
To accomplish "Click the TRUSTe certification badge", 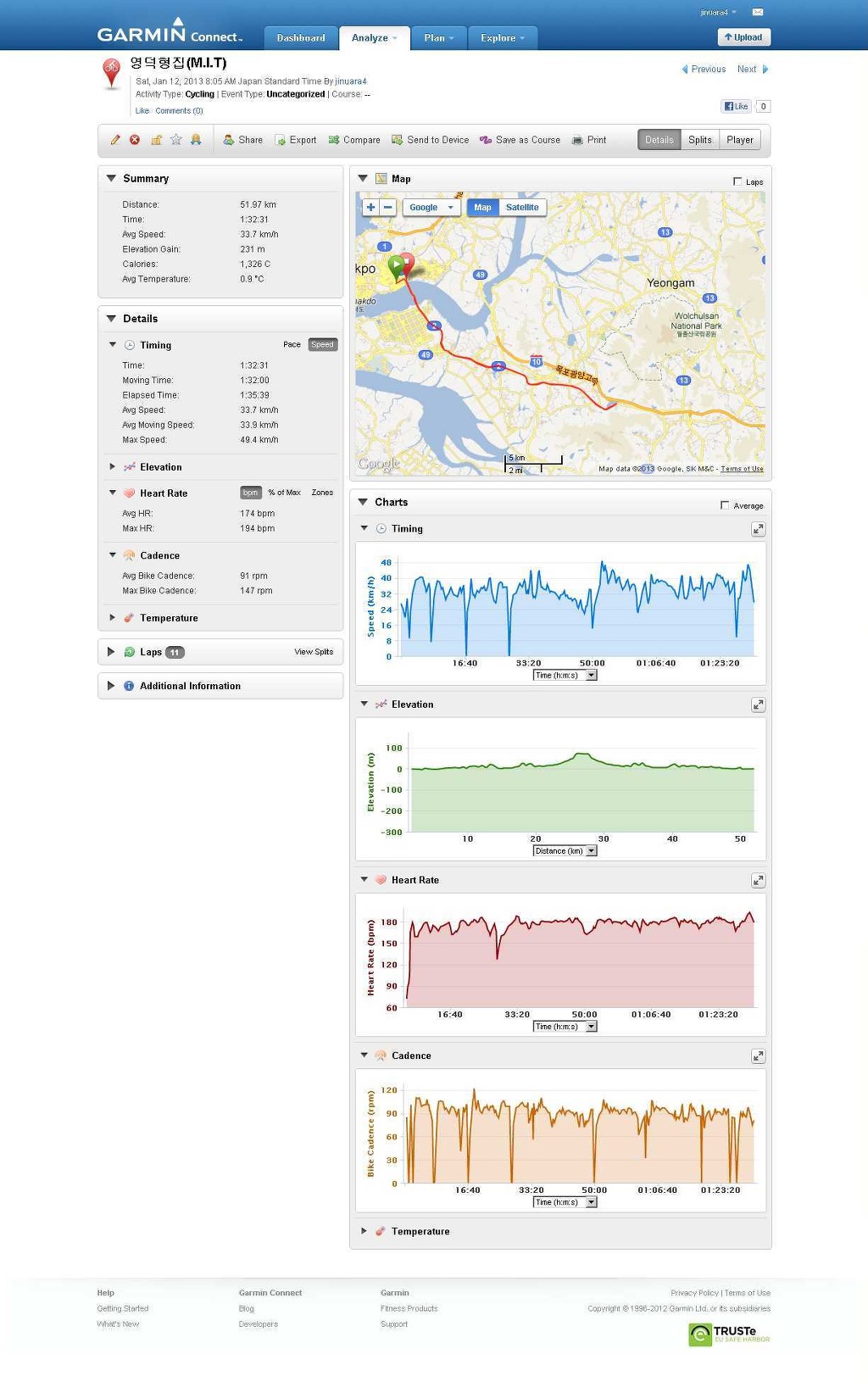I will tap(729, 1334).
